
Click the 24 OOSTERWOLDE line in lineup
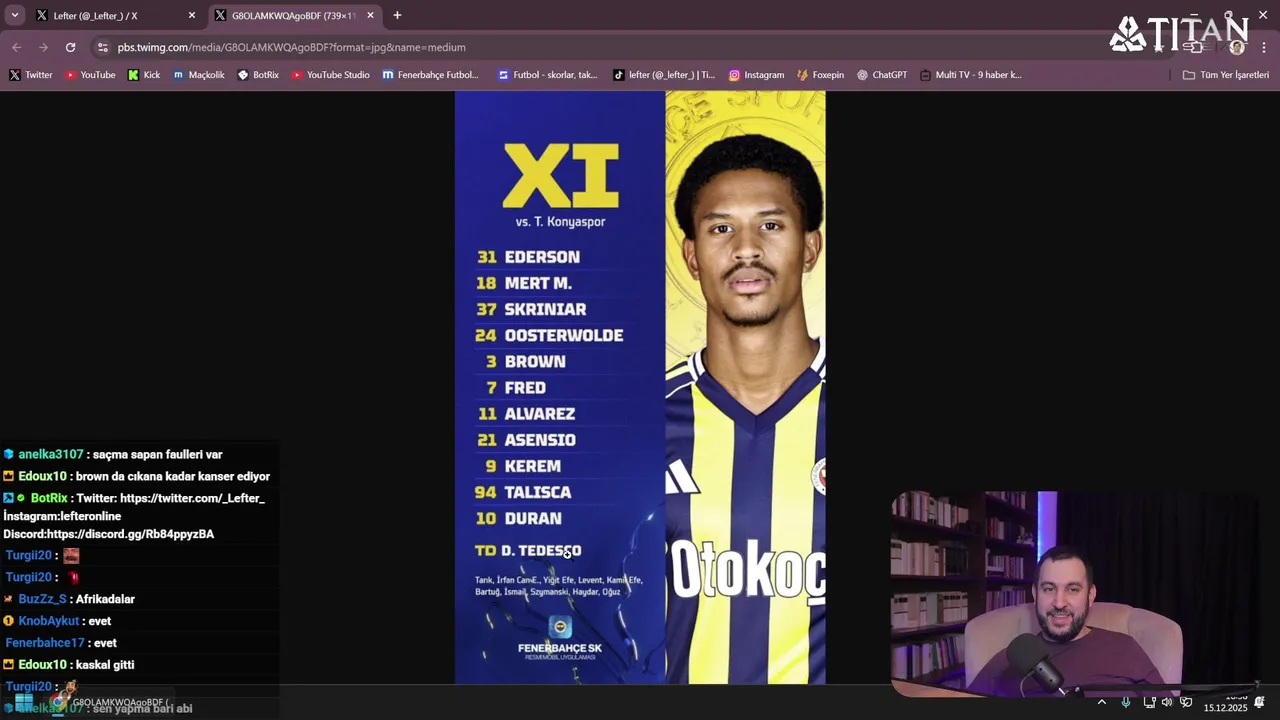click(x=549, y=336)
